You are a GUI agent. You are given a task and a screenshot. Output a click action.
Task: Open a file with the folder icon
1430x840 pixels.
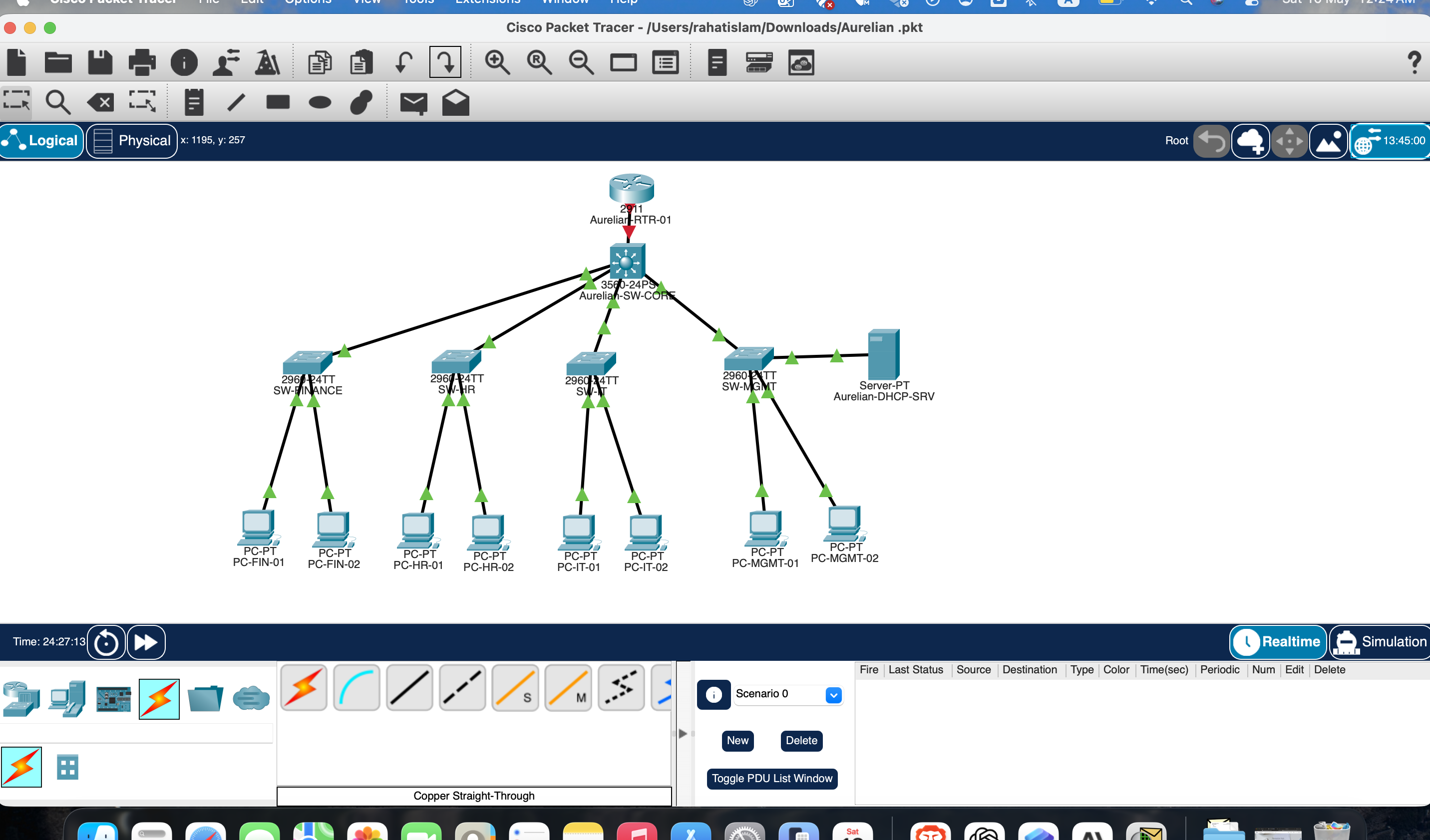(58, 62)
